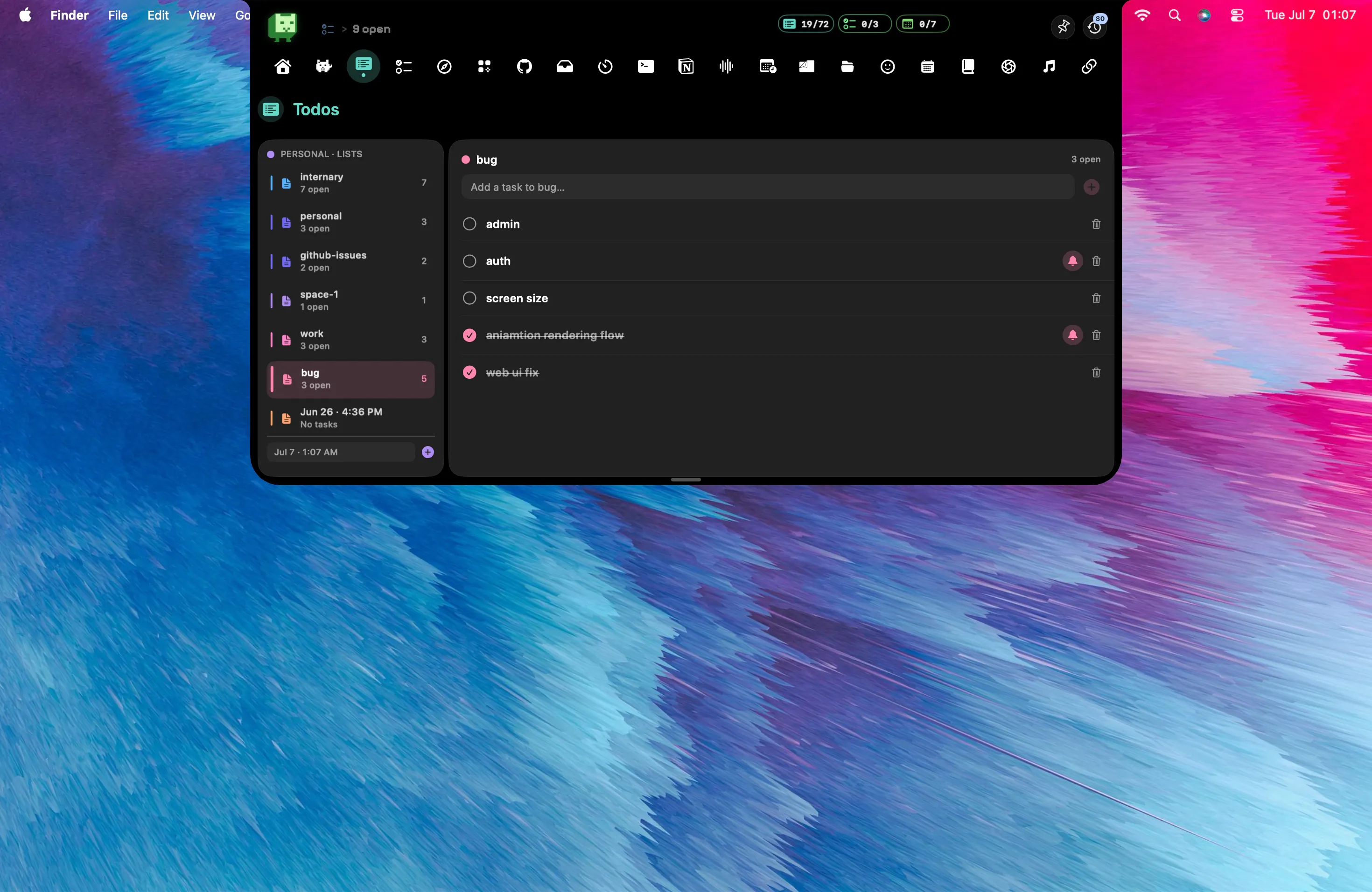Click the 9 open breadcrumb
The image size is (1372, 892).
pos(371,29)
